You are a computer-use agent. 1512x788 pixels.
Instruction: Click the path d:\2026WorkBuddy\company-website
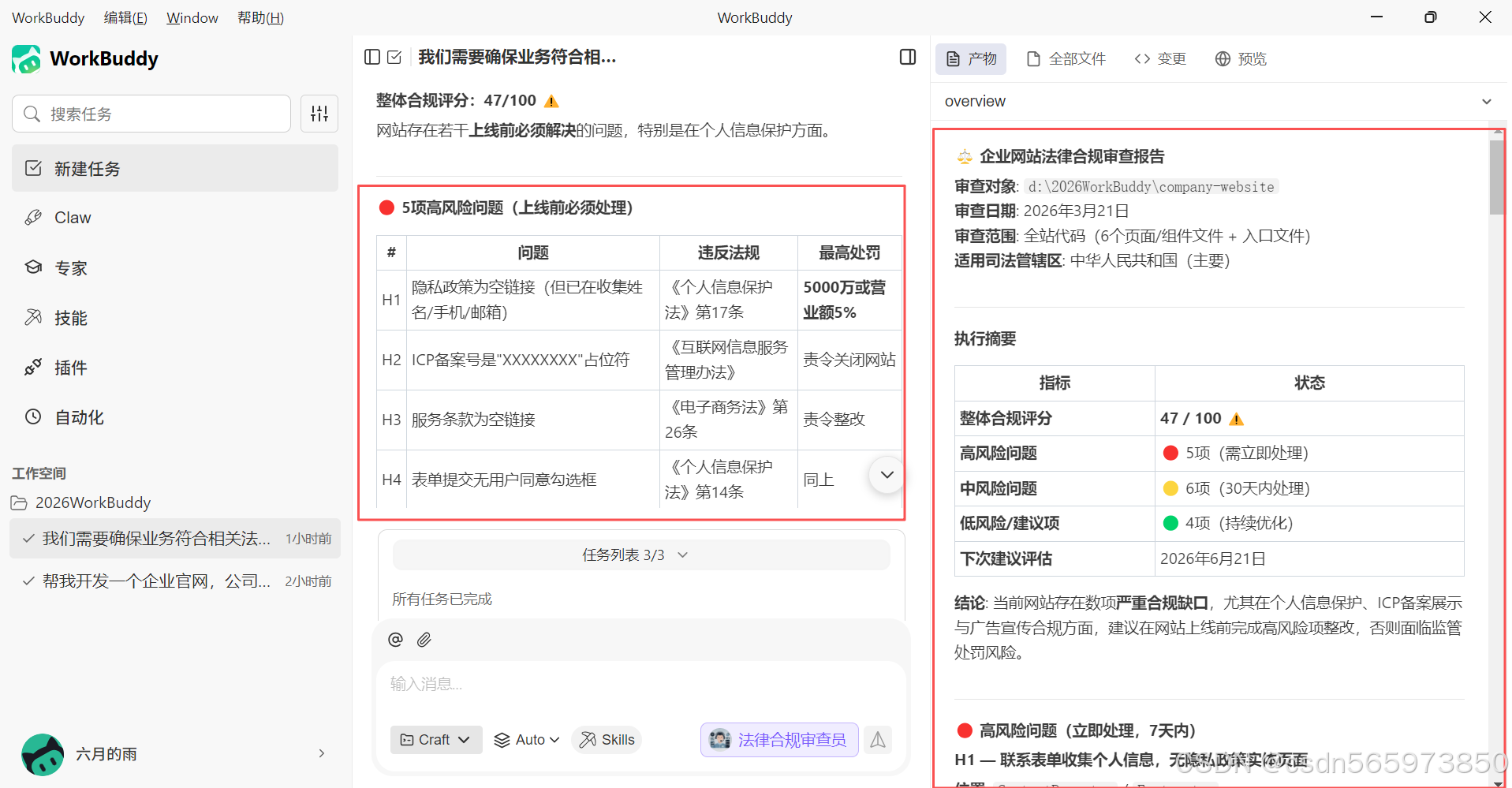1152,186
